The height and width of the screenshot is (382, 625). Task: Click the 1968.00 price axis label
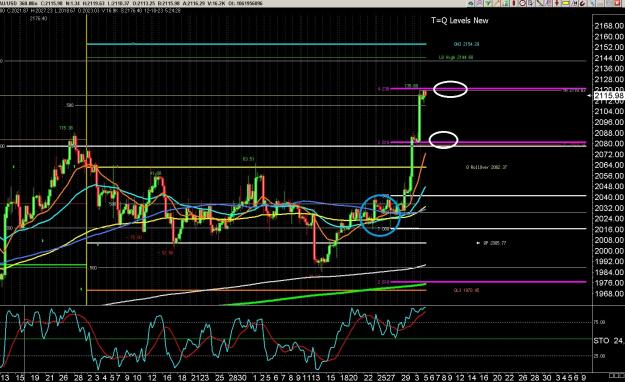coord(609,294)
